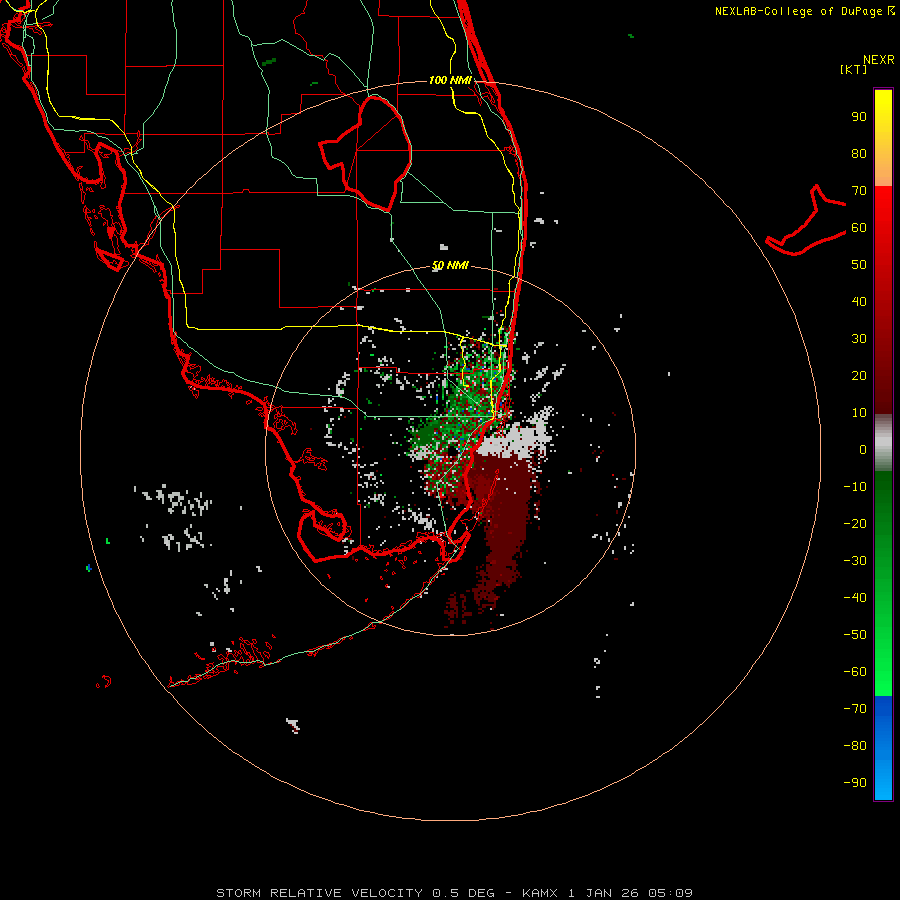Click the 100 NMI range ring label
This screenshot has height=900, width=900.
[450, 80]
